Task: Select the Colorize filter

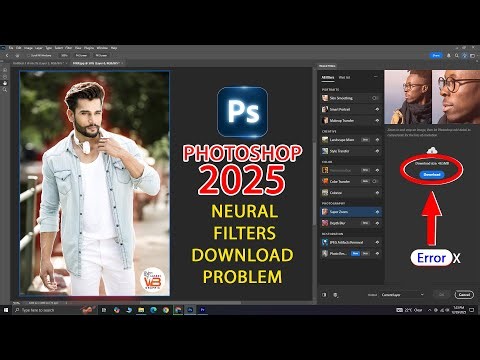Action: click(x=351, y=193)
